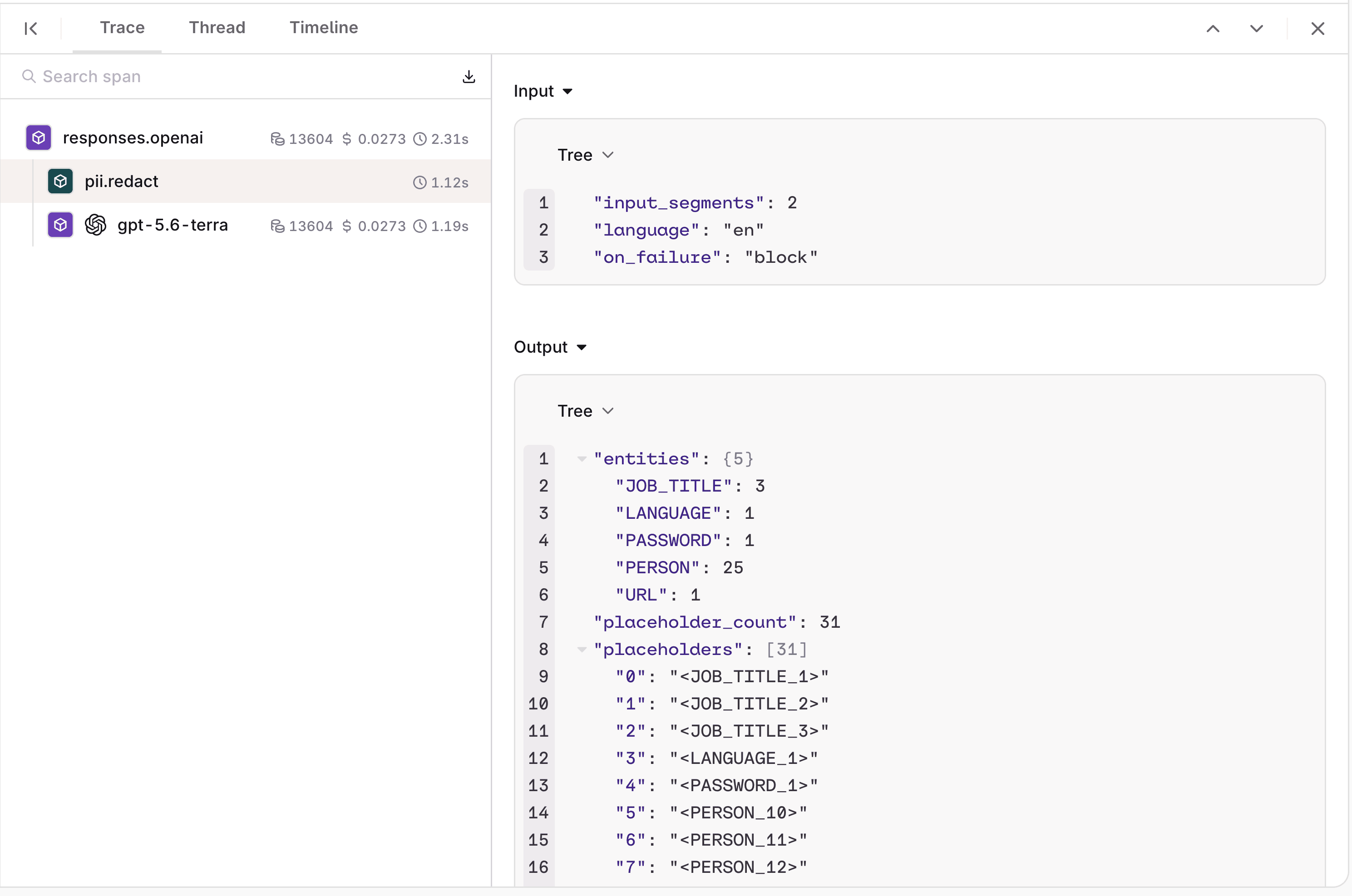Switch to the Thread tab
Viewport: 1352px width, 896px height.
(x=217, y=27)
